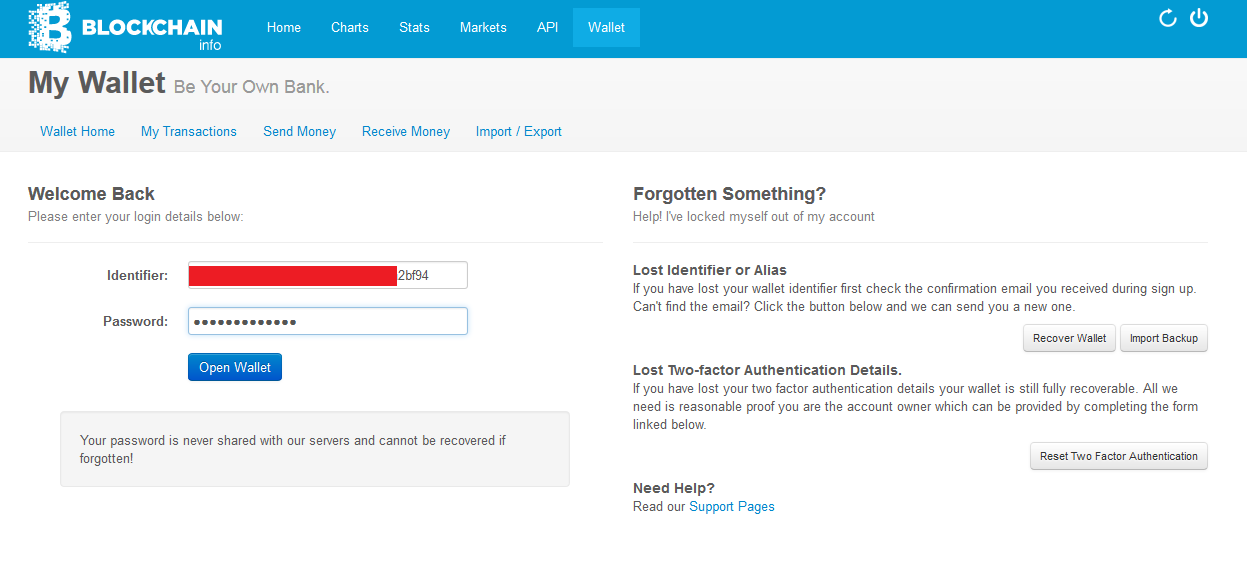This screenshot has width=1247, height=574.
Task: Click the 'Welcome Back' heading
Action: coord(91,194)
